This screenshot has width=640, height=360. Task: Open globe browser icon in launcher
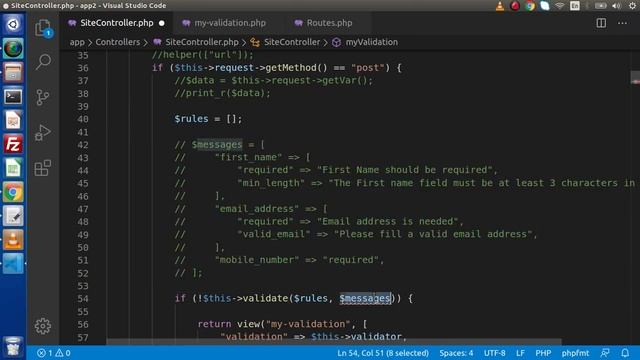point(13,48)
